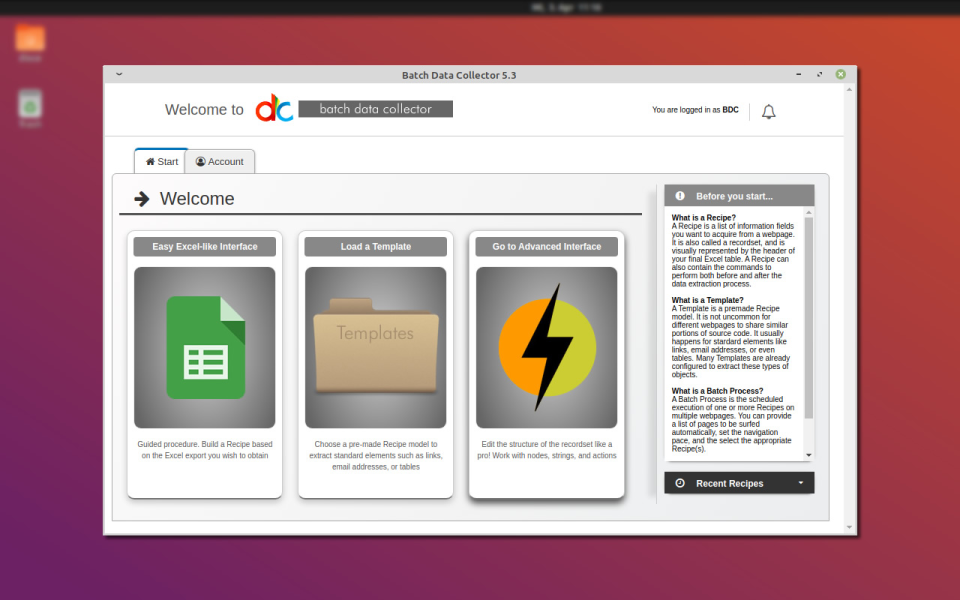Open the window menu chevron in the titlebar
This screenshot has width=960, height=600.
119,74
